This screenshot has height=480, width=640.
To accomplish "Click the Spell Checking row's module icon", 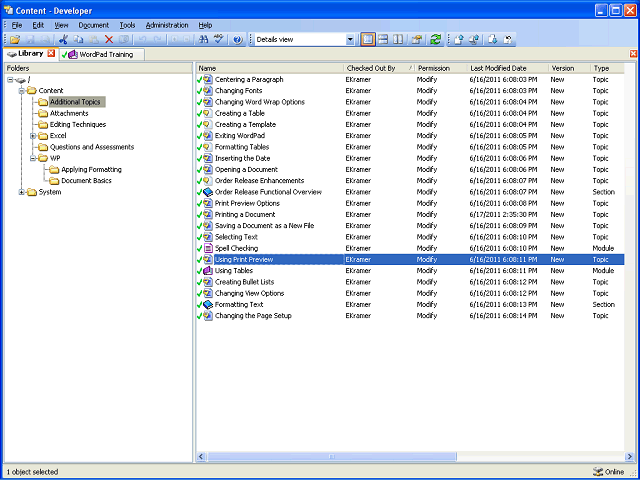I will [x=208, y=248].
